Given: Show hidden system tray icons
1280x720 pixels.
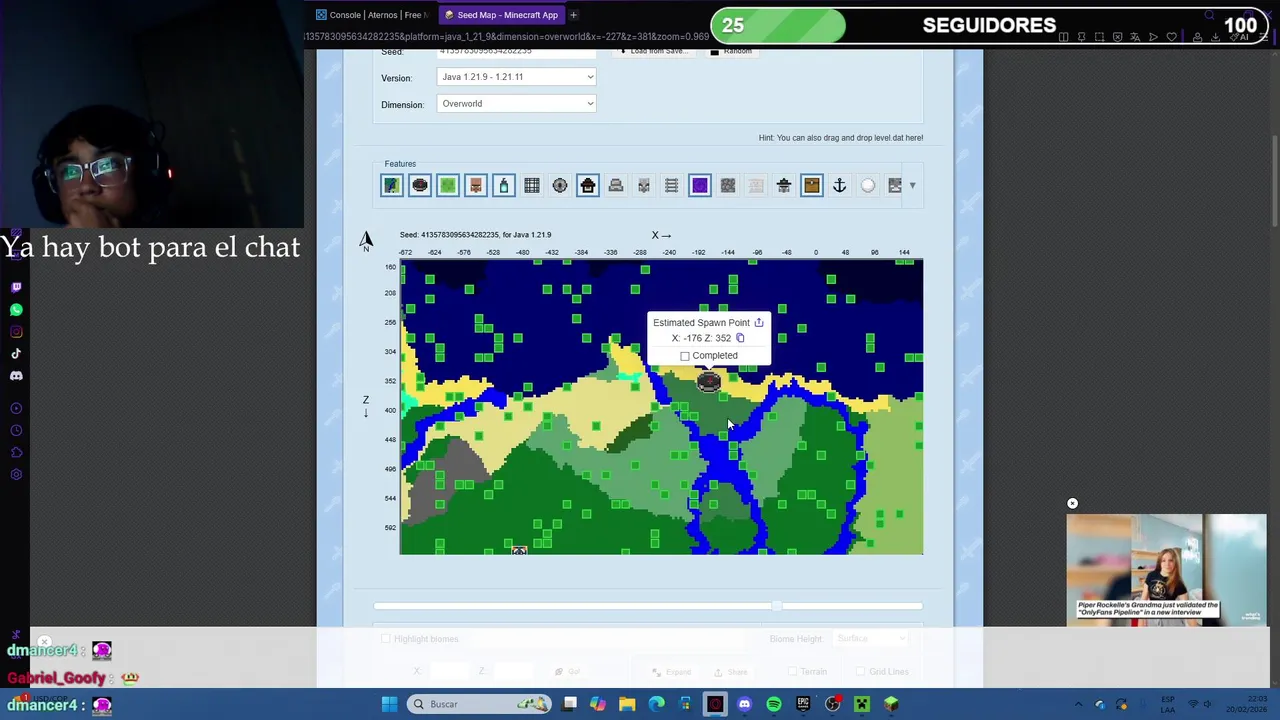Looking at the screenshot, I should pos(1078,704).
